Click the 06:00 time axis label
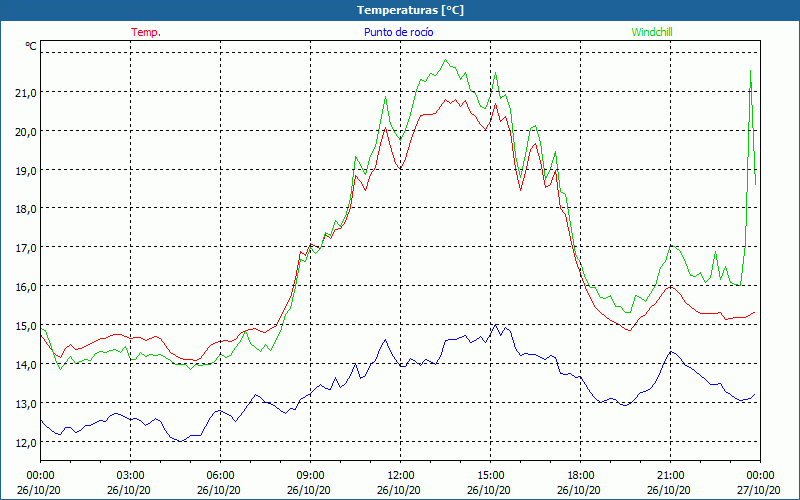800x500 pixels. [x=220, y=476]
